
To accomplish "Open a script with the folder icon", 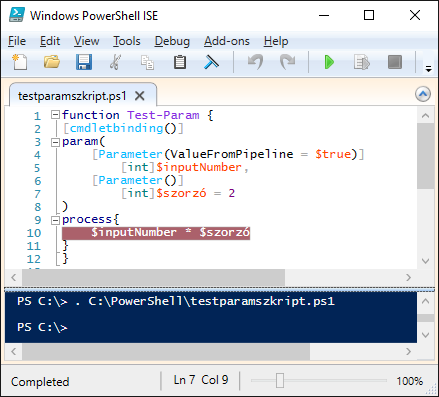I will point(52,62).
